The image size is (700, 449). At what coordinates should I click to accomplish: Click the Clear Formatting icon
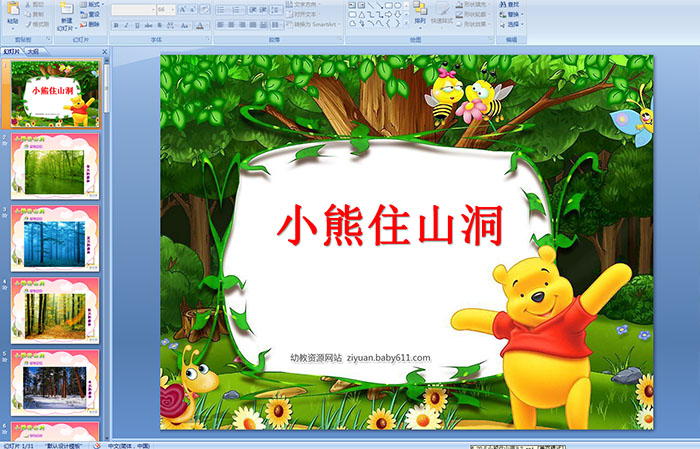click(204, 9)
